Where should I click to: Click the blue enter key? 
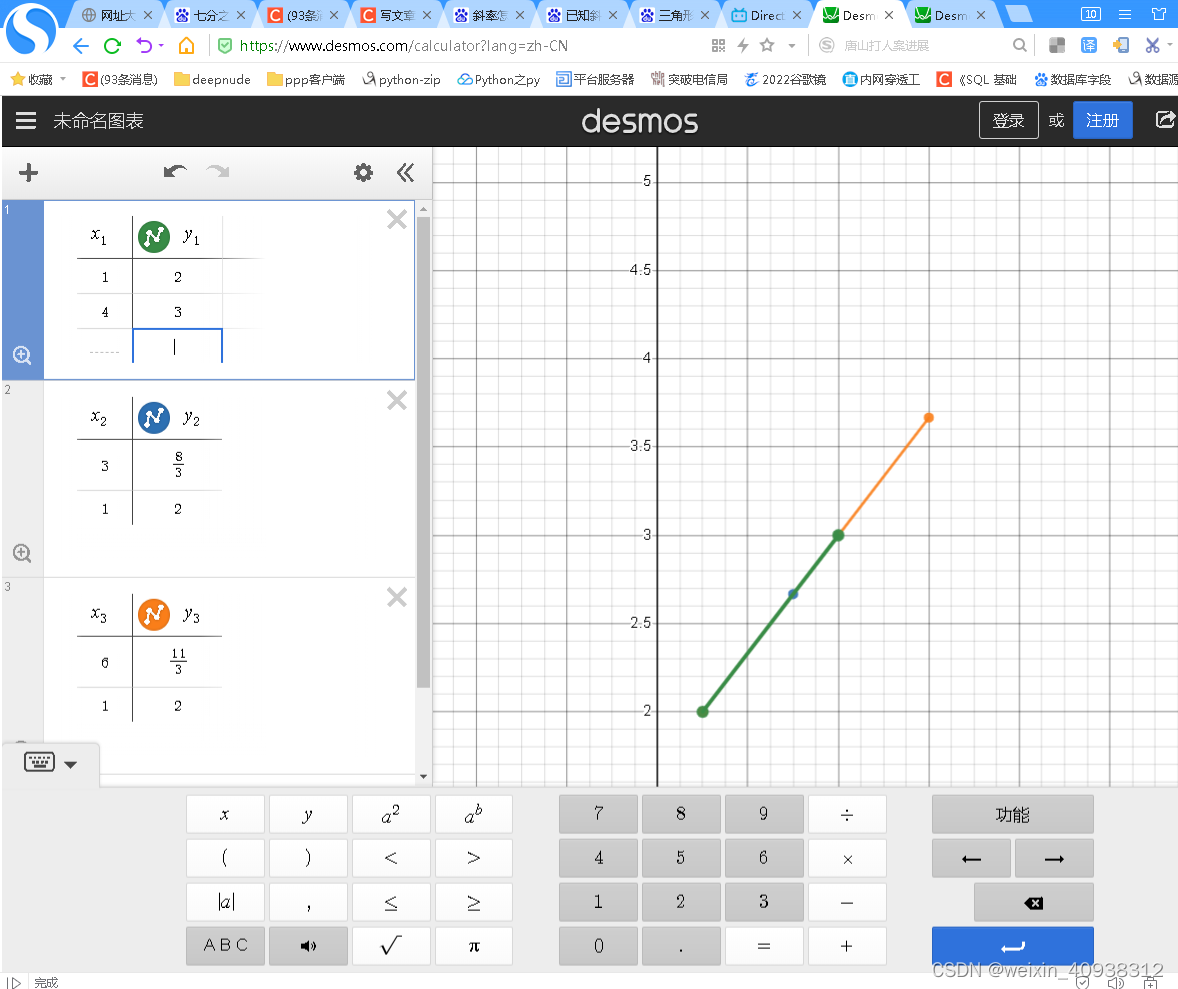tap(1012, 945)
